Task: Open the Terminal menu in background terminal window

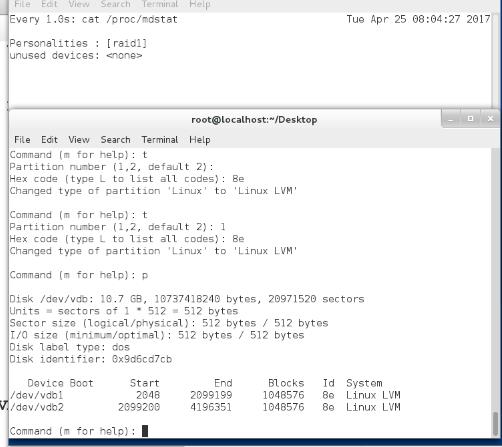Action: (160, 4)
